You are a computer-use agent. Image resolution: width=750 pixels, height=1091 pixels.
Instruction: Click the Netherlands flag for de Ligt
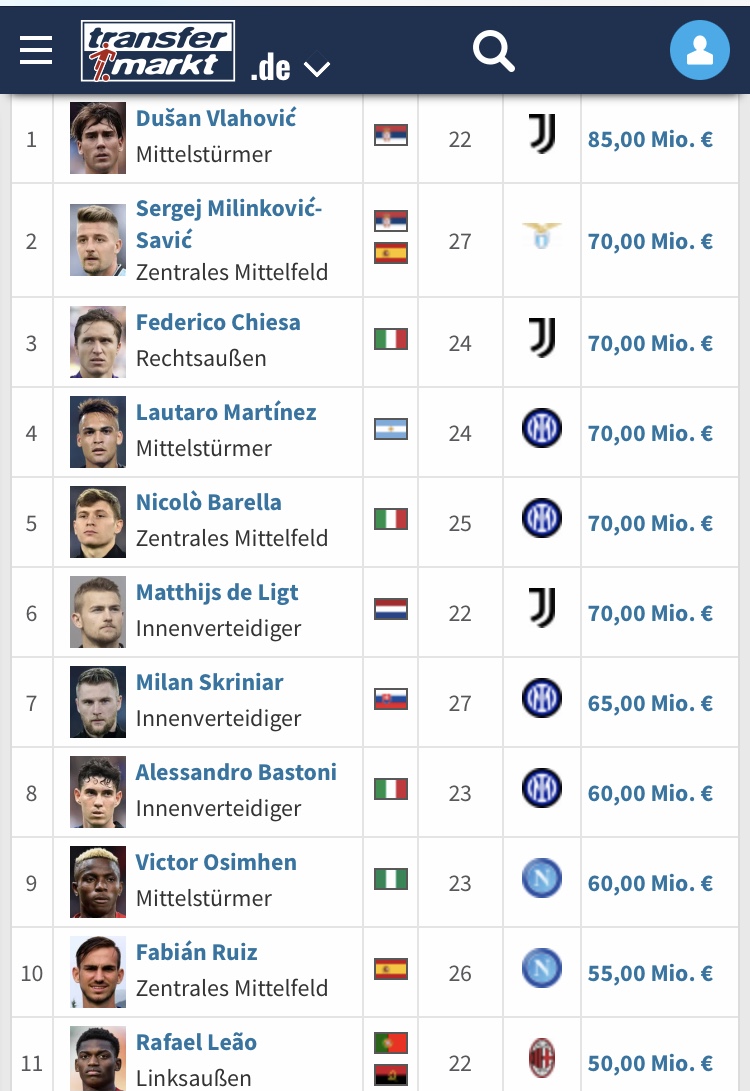[391, 609]
